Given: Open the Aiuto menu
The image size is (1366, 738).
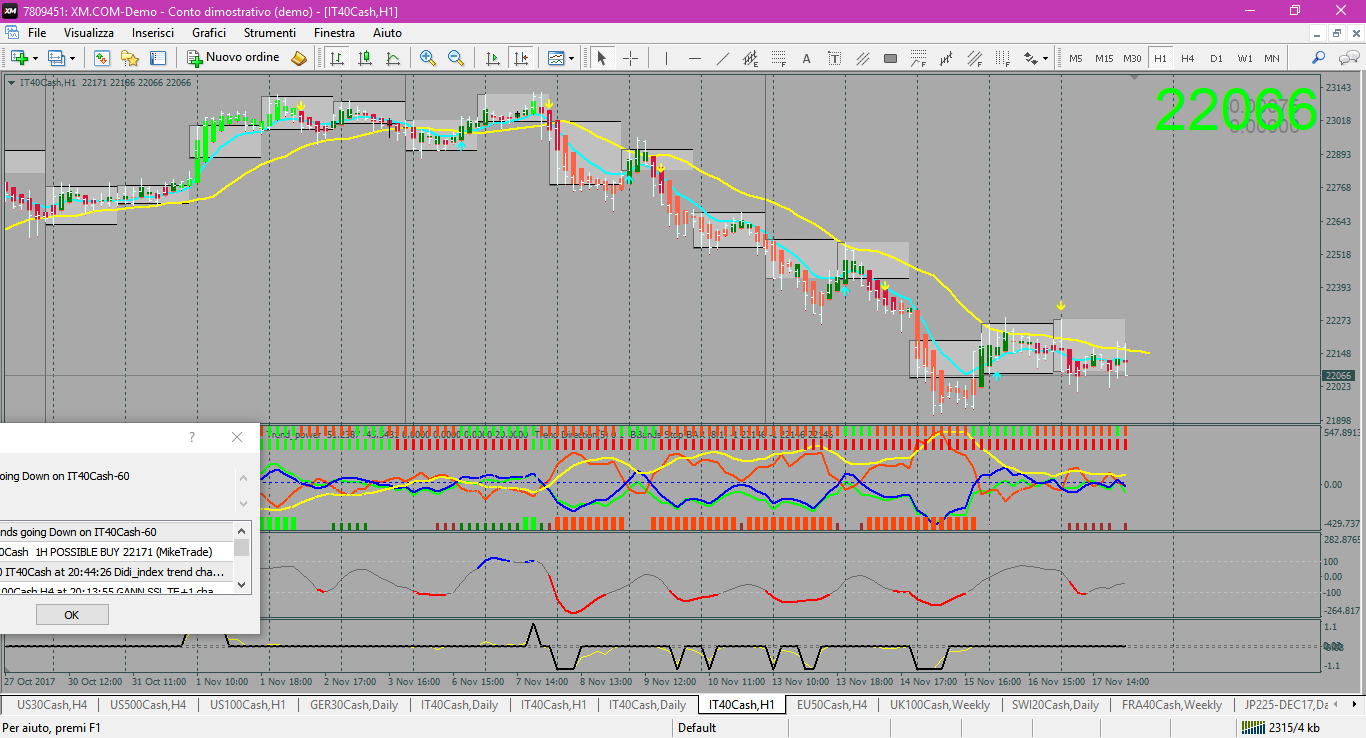Looking at the screenshot, I should [x=387, y=33].
